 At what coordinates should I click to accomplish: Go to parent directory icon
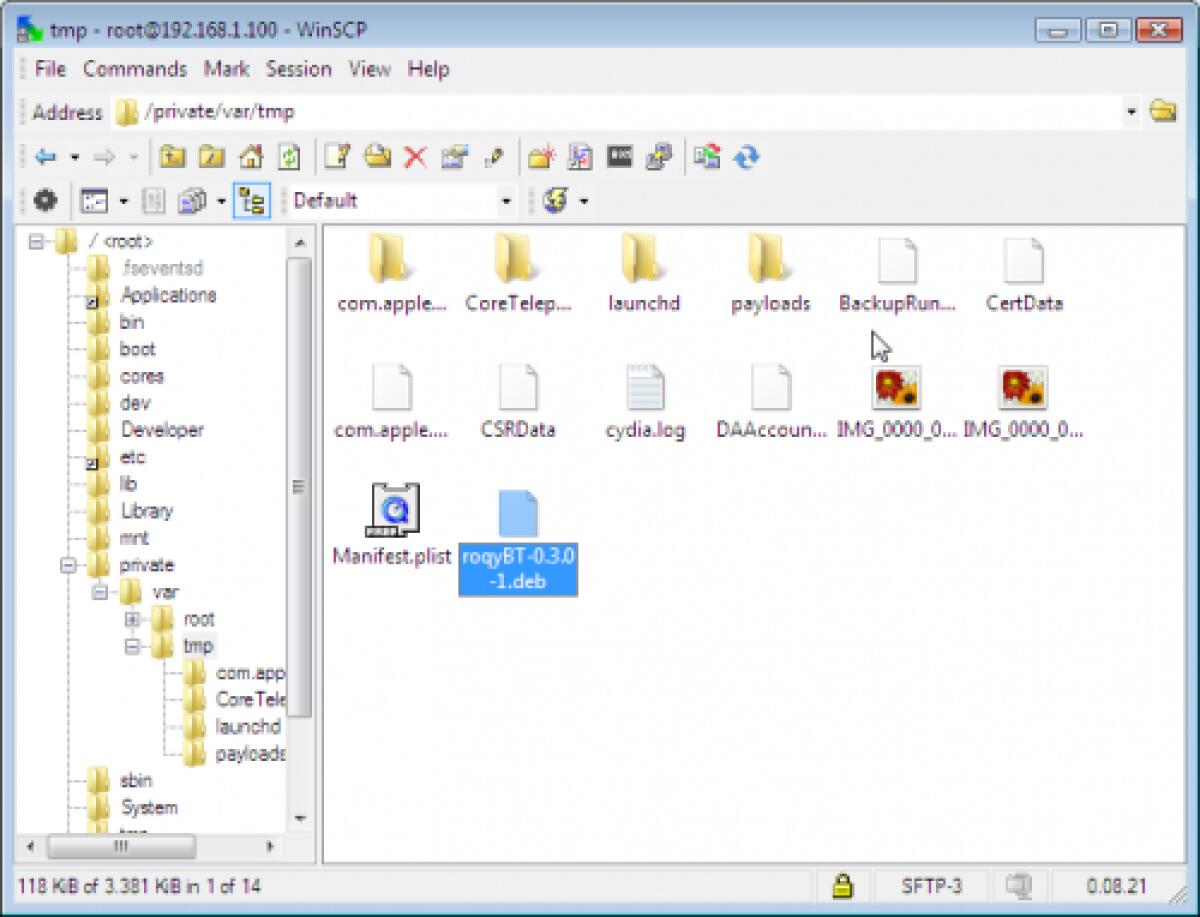click(173, 157)
